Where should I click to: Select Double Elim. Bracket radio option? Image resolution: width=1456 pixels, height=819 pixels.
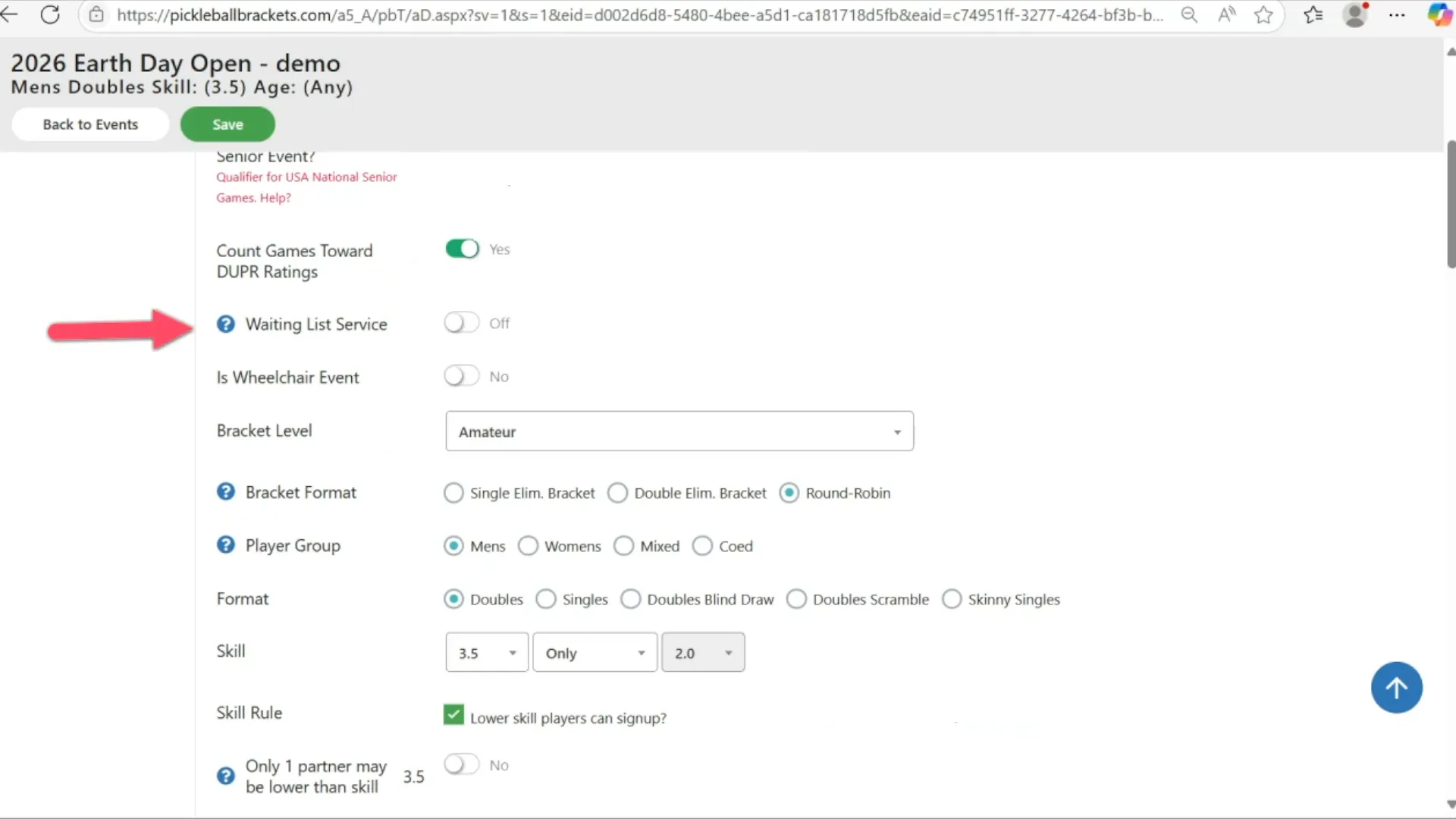coord(618,493)
